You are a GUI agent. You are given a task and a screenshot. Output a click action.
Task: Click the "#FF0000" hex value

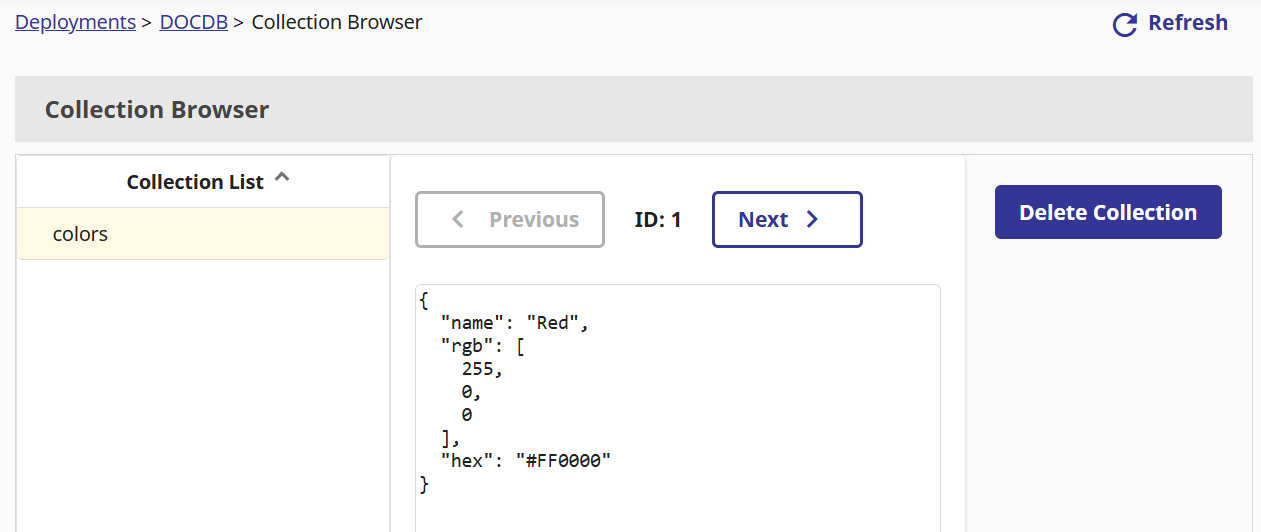[563, 460]
